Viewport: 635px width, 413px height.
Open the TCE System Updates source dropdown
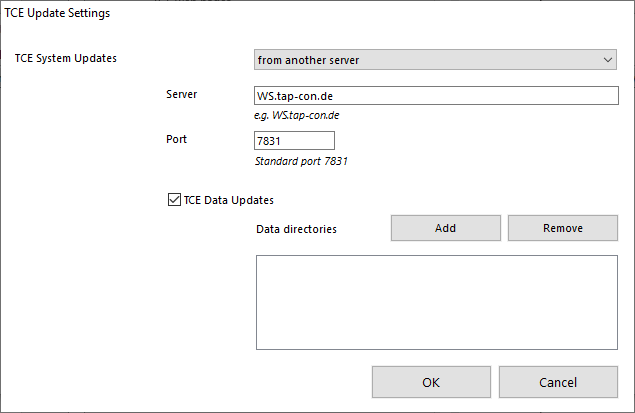pos(436,60)
